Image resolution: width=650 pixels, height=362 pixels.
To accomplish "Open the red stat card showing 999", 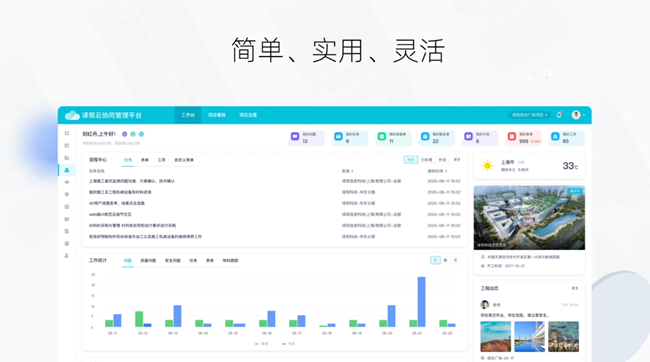I will tap(524, 138).
